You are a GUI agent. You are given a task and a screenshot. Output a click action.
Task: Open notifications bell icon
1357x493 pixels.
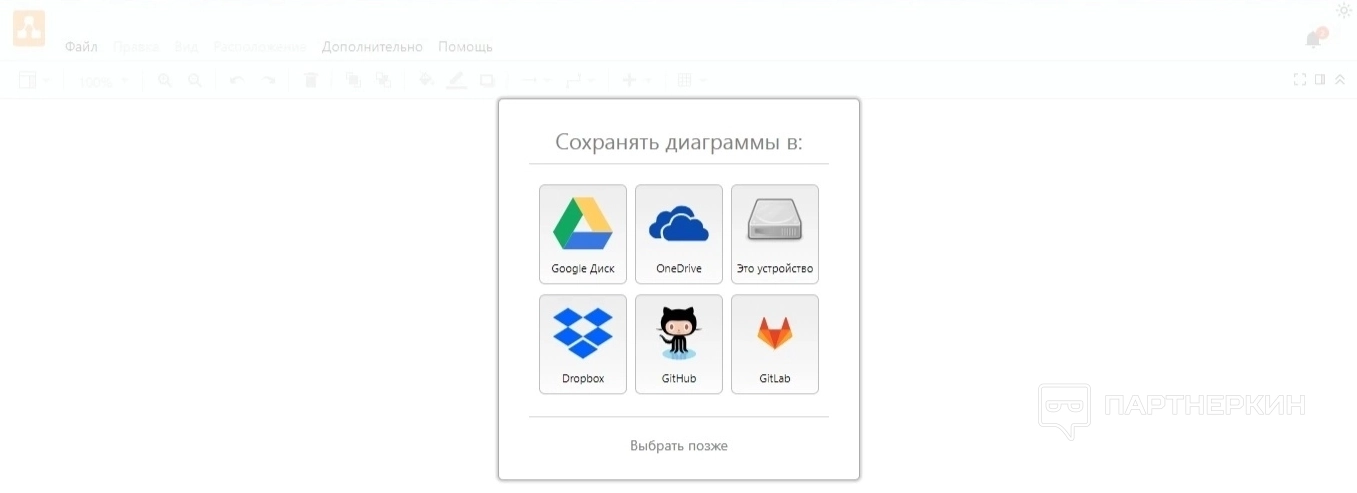coord(1314,39)
